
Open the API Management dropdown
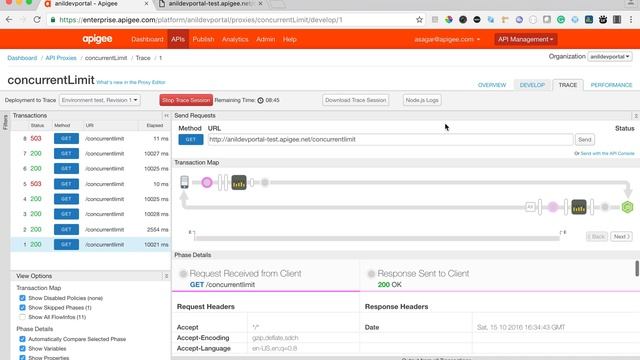pyautogui.click(x=525, y=39)
